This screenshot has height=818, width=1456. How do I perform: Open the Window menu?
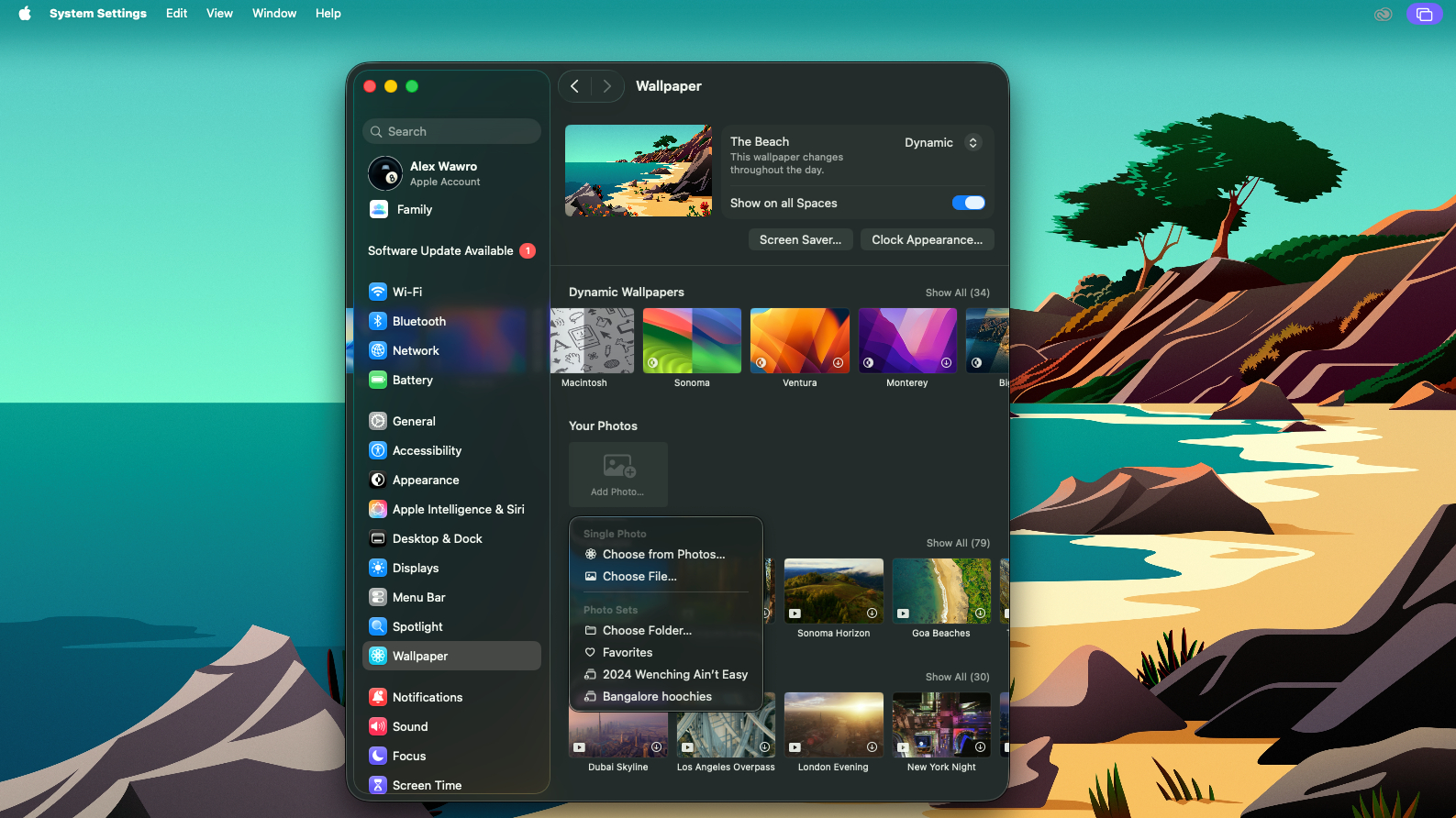pos(274,13)
